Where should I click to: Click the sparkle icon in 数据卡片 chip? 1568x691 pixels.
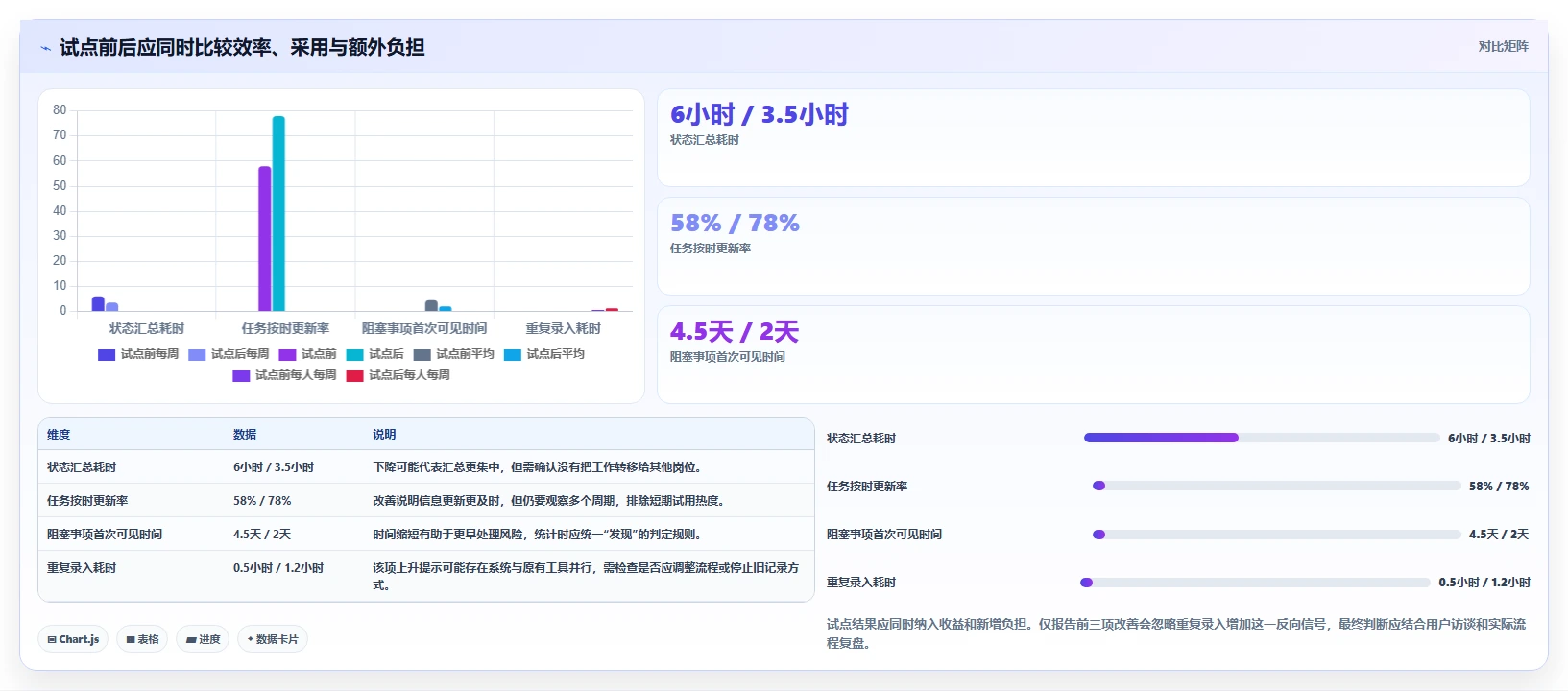(251, 639)
